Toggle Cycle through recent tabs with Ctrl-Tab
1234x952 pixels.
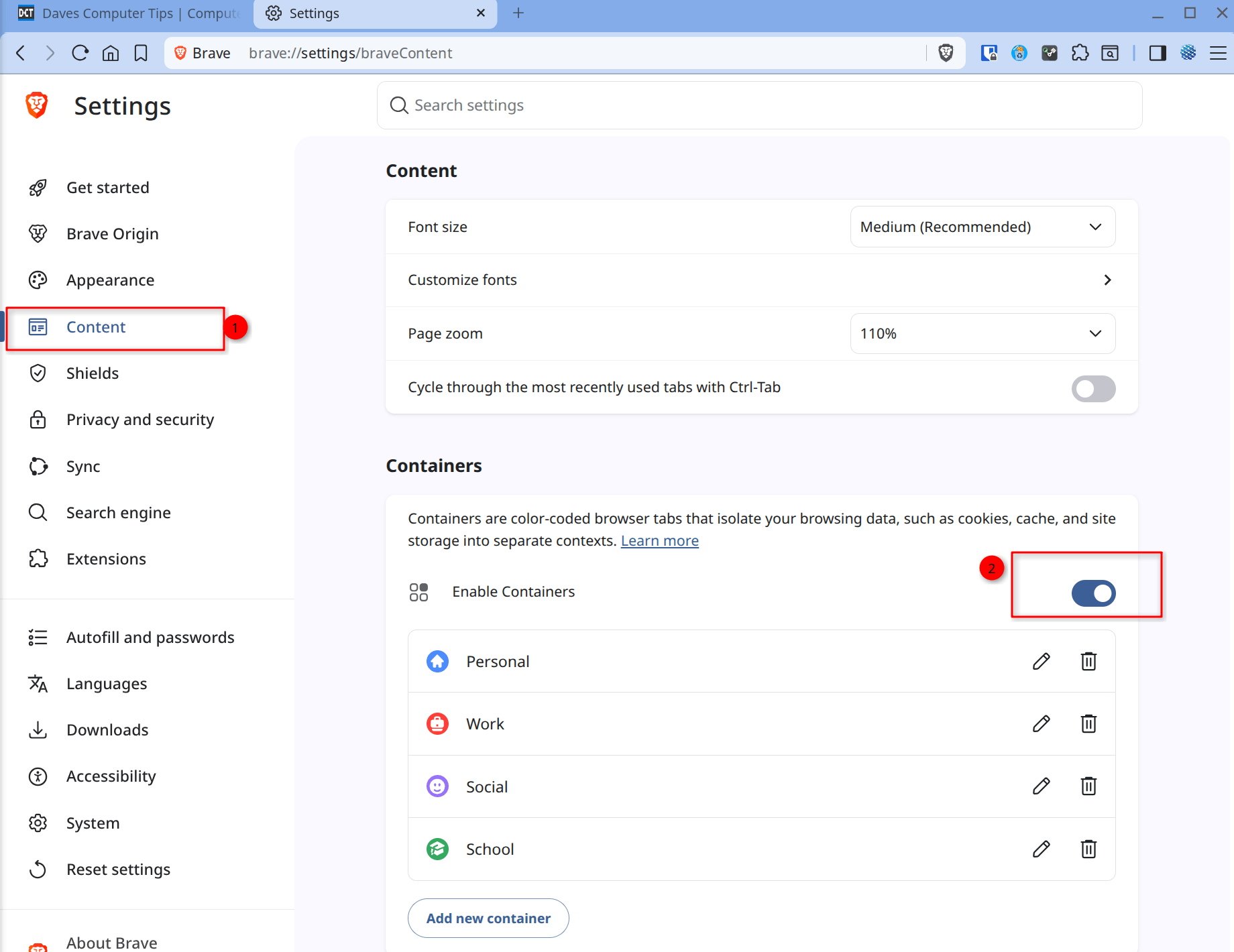tap(1093, 388)
